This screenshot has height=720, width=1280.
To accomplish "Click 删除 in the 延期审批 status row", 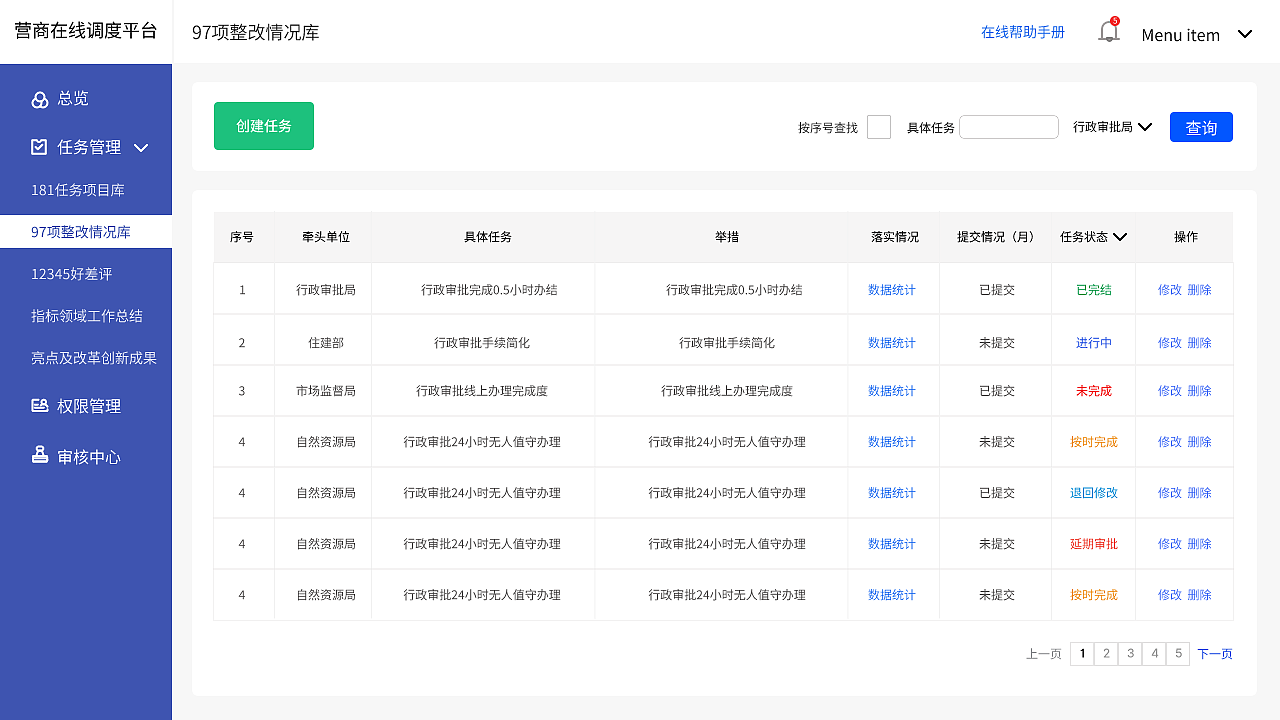I will click(1199, 544).
